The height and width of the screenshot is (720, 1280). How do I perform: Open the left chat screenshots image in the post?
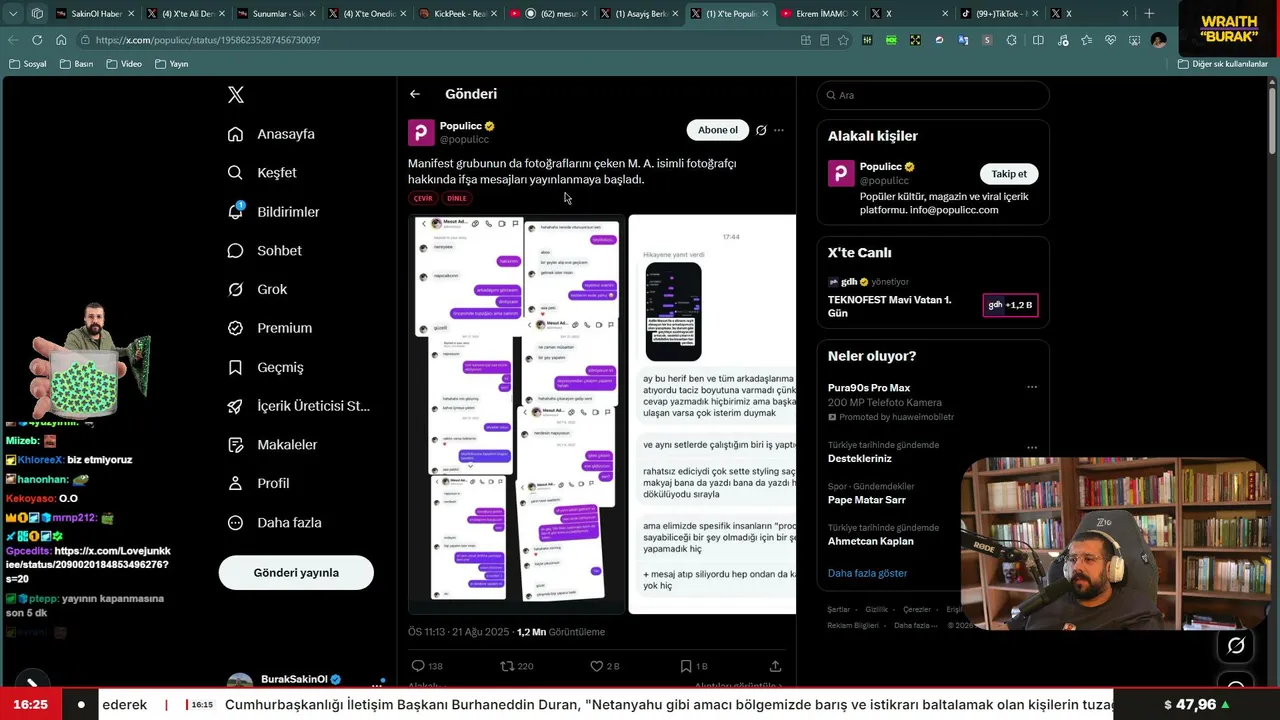pyautogui.click(x=516, y=414)
